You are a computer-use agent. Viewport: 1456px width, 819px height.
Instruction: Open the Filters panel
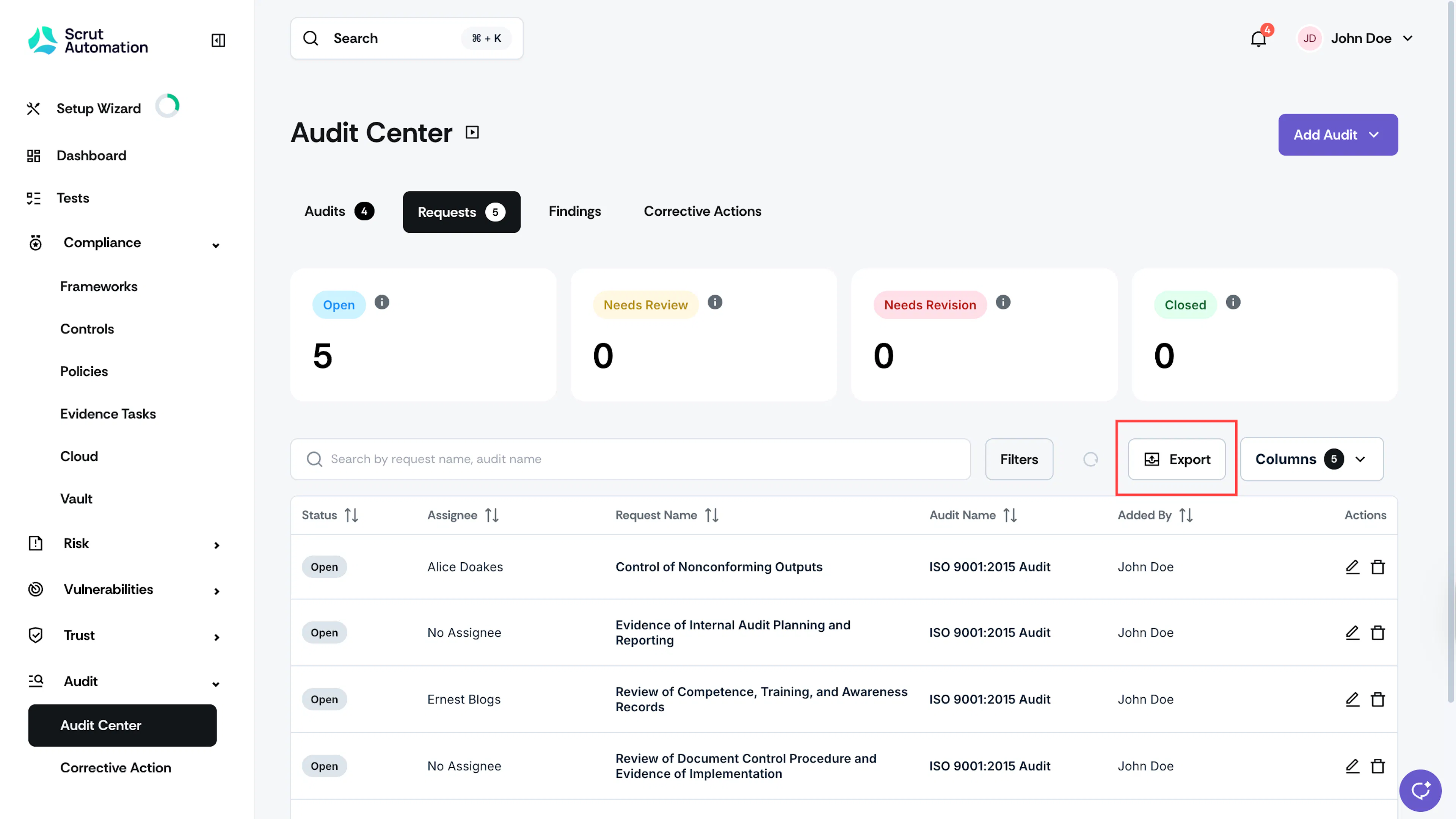[1018, 460]
